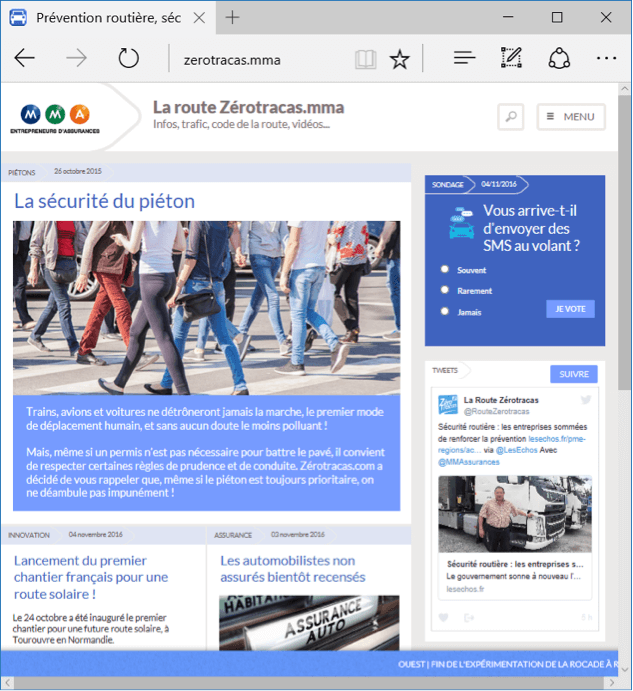Click the SMS car poll icon
This screenshot has height=691, width=633.
click(462, 223)
